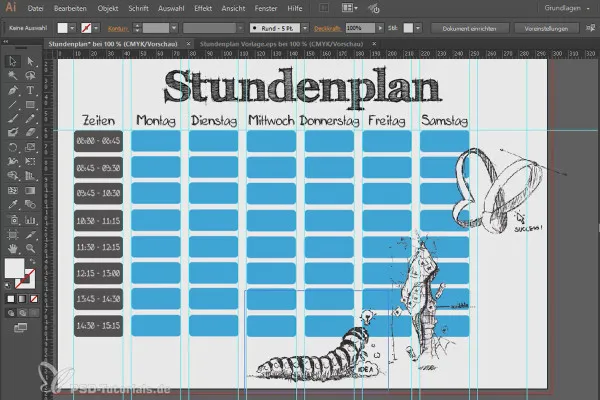
Task: Open the Datei menu
Action: click(35, 8)
